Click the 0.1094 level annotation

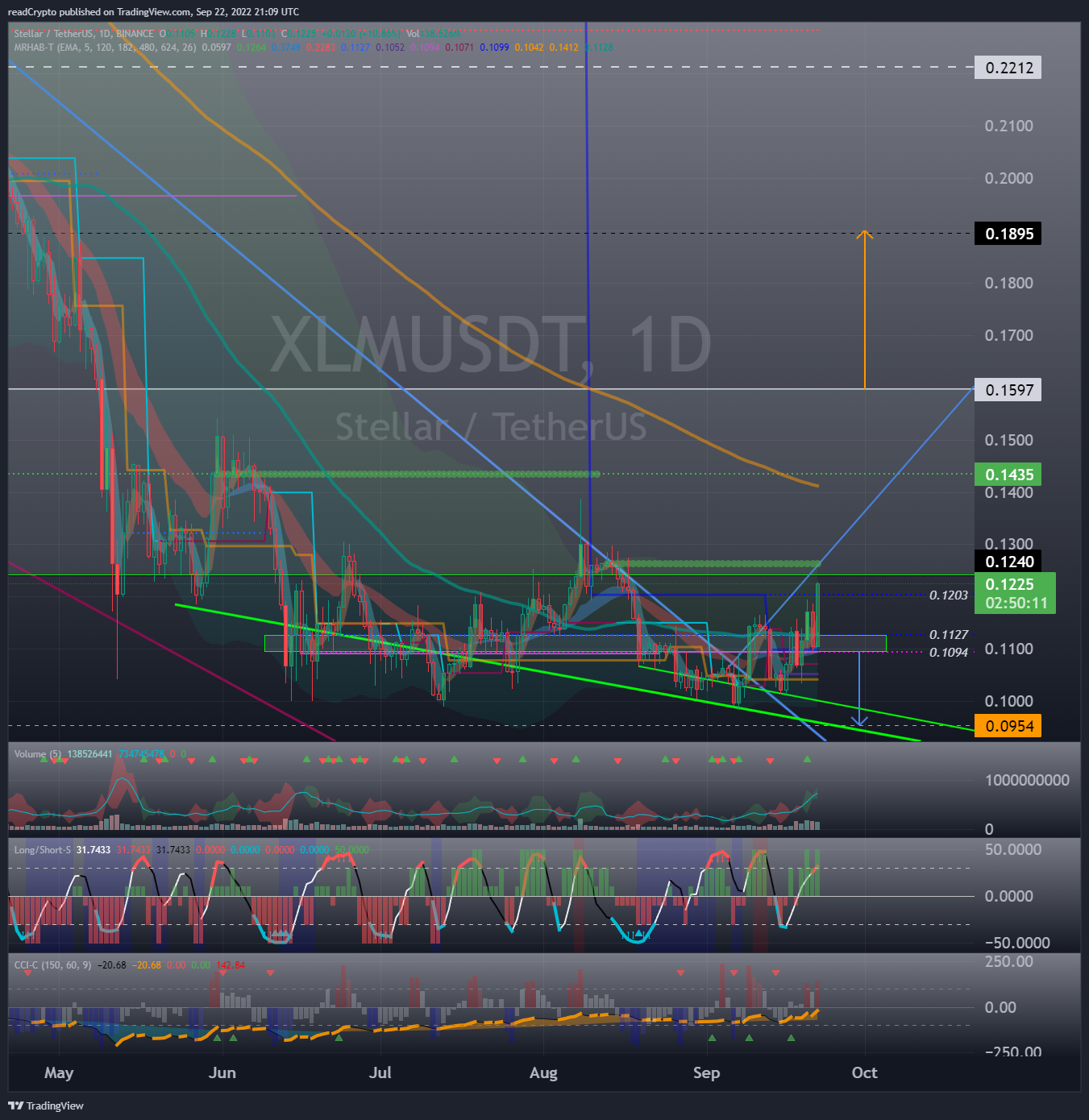click(x=948, y=653)
